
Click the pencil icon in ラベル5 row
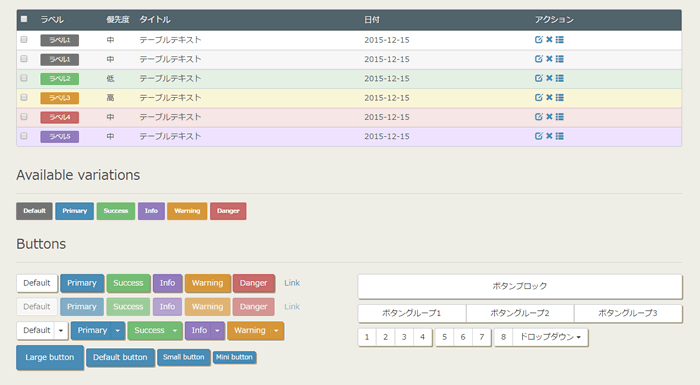(x=538, y=136)
